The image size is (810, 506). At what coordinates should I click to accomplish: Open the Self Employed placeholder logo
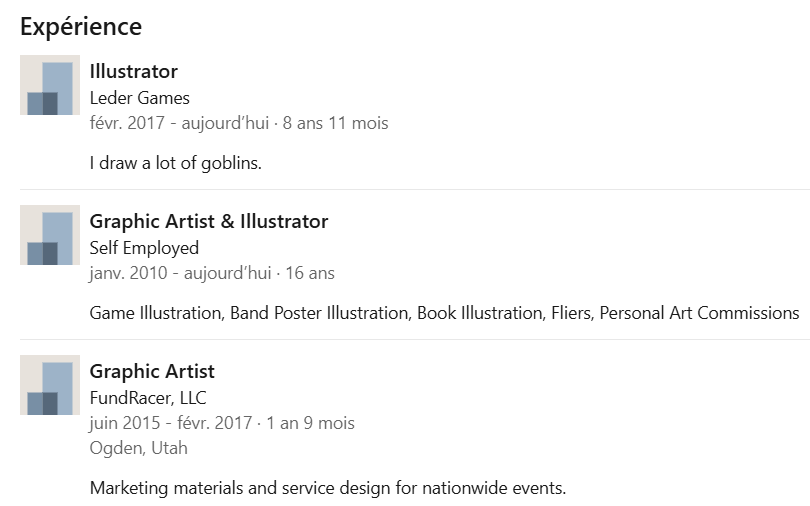(x=50, y=235)
